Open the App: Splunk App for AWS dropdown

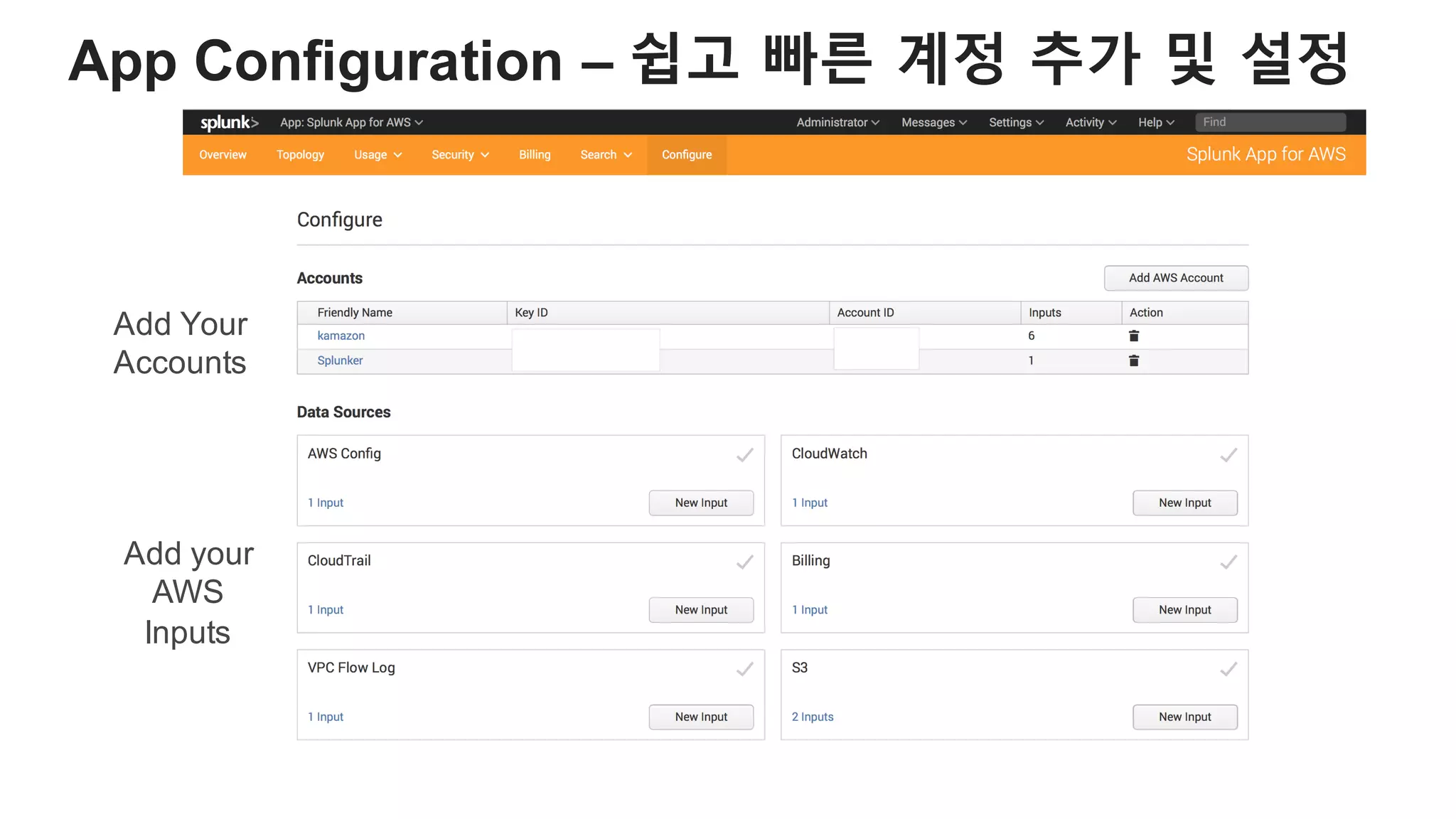pos(351,122)
